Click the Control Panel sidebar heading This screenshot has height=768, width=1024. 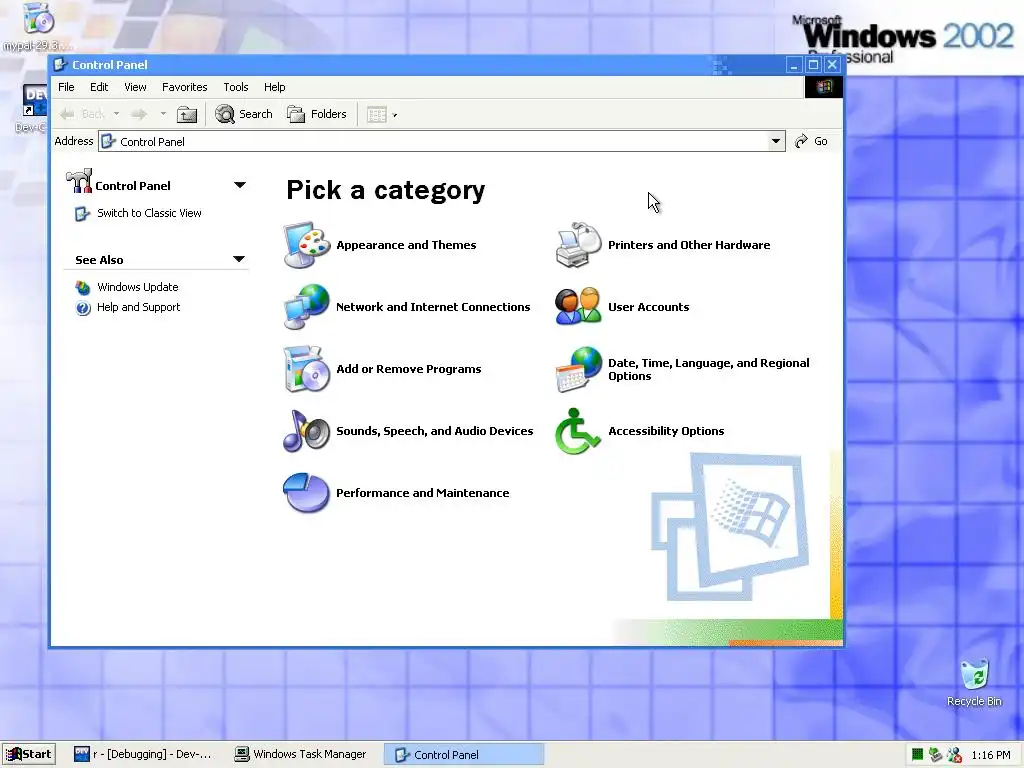pos(133,186)
